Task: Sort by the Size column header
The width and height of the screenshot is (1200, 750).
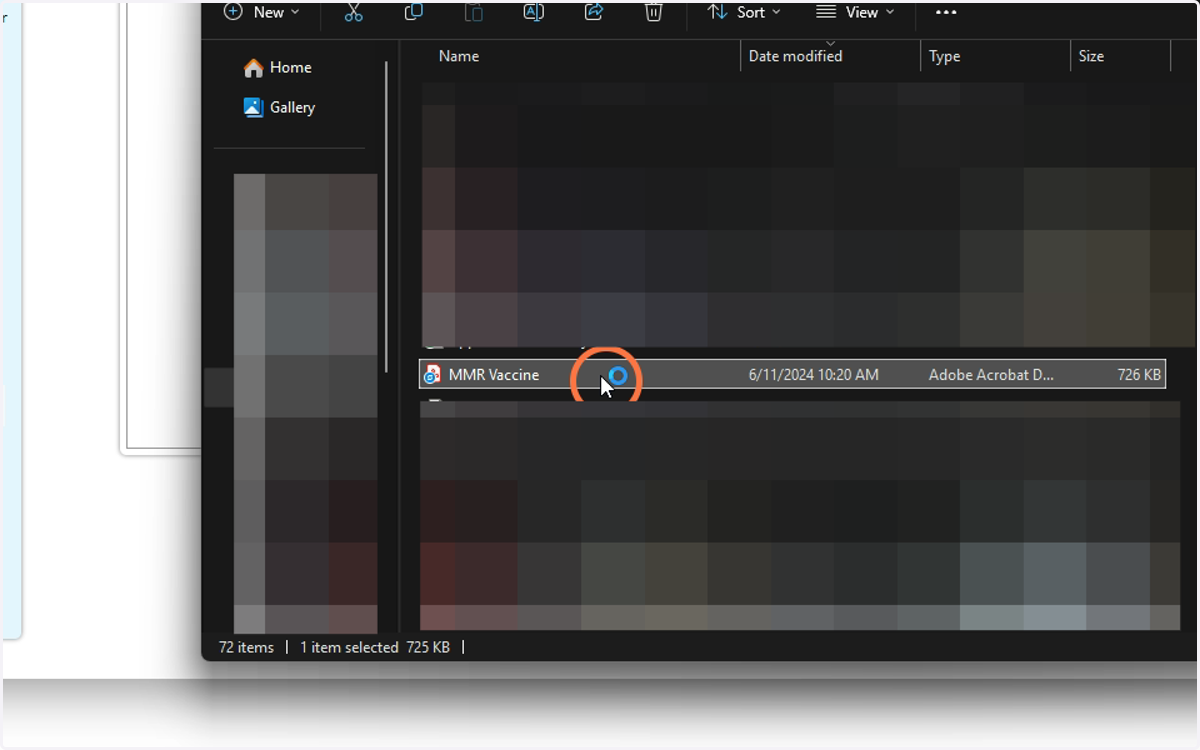Action: point(1091,56)
